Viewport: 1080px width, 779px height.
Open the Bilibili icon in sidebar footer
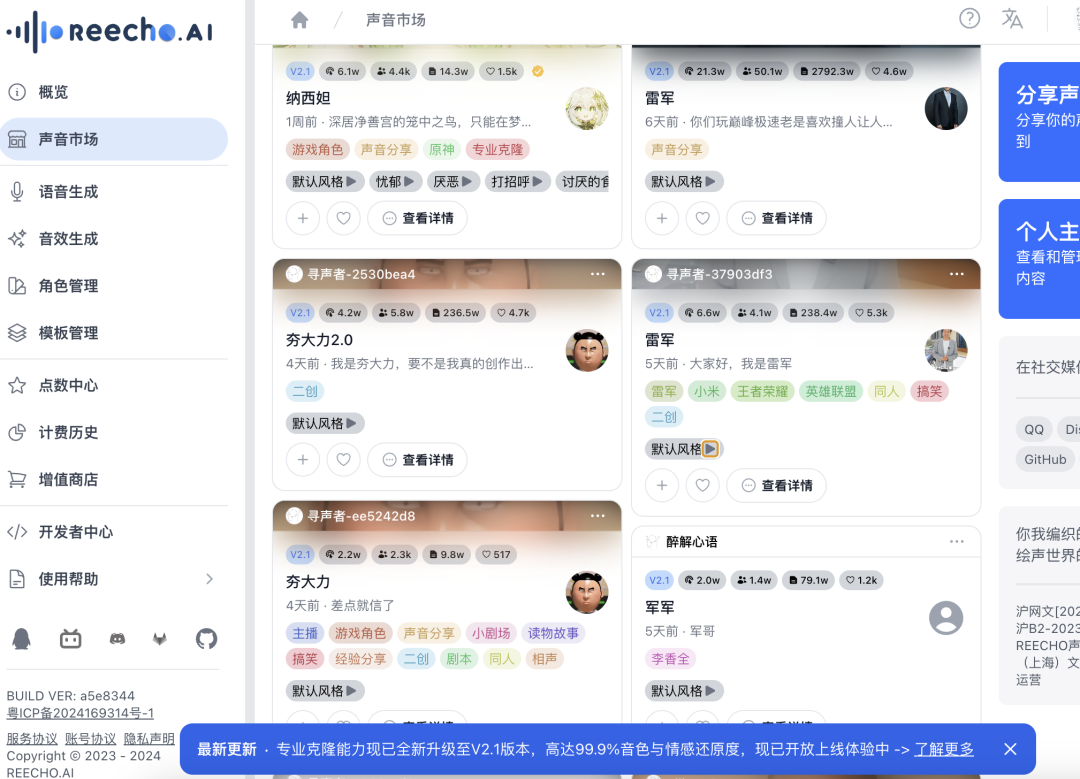coord(70,638)
